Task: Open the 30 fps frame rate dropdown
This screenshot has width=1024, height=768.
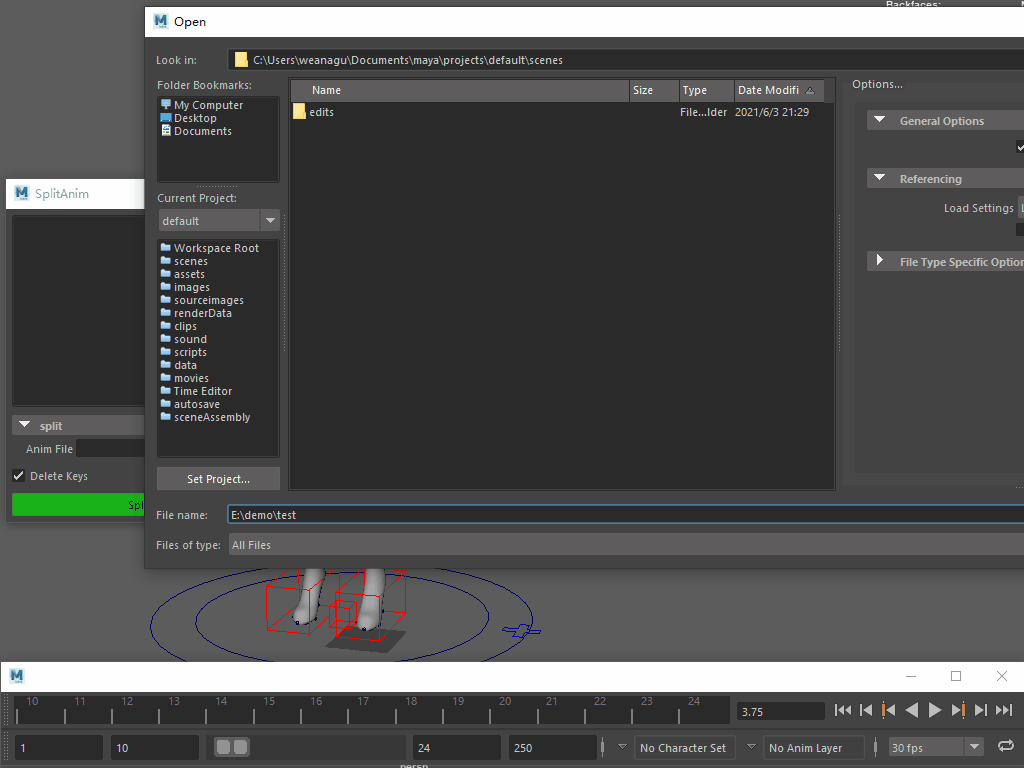Action: click(974, 747)
